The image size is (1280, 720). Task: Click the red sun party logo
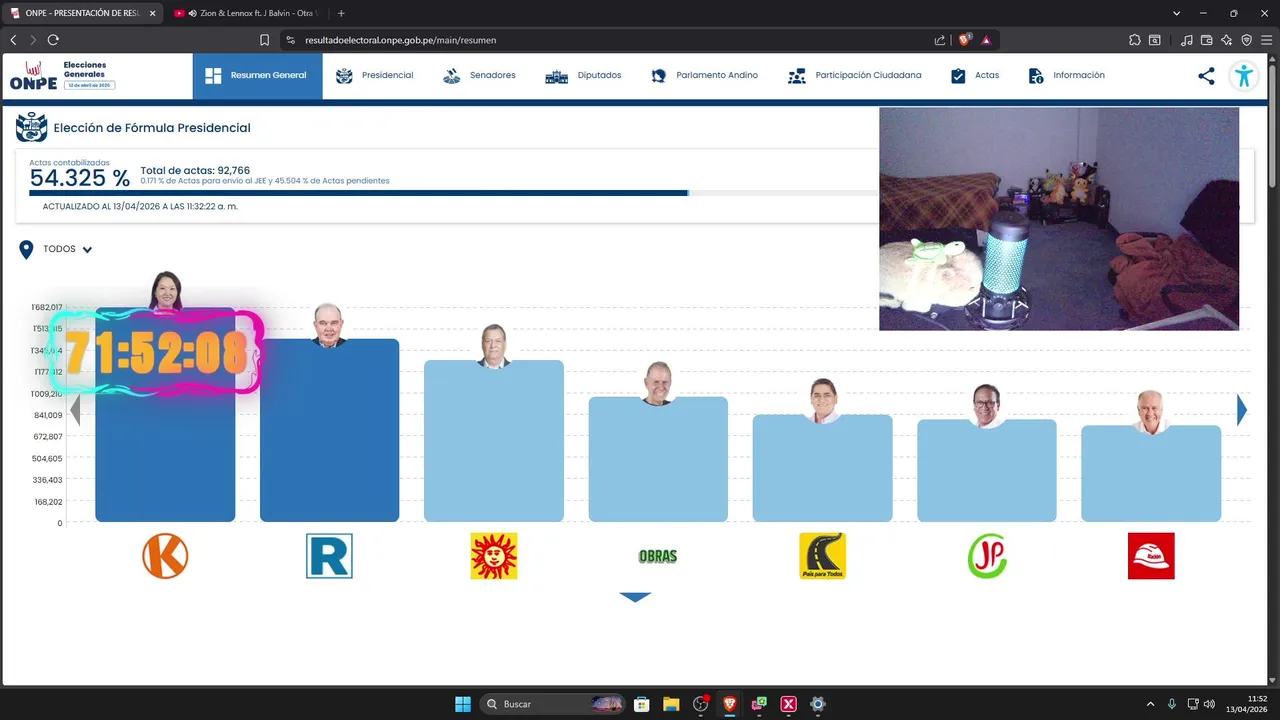coord(494,556)
